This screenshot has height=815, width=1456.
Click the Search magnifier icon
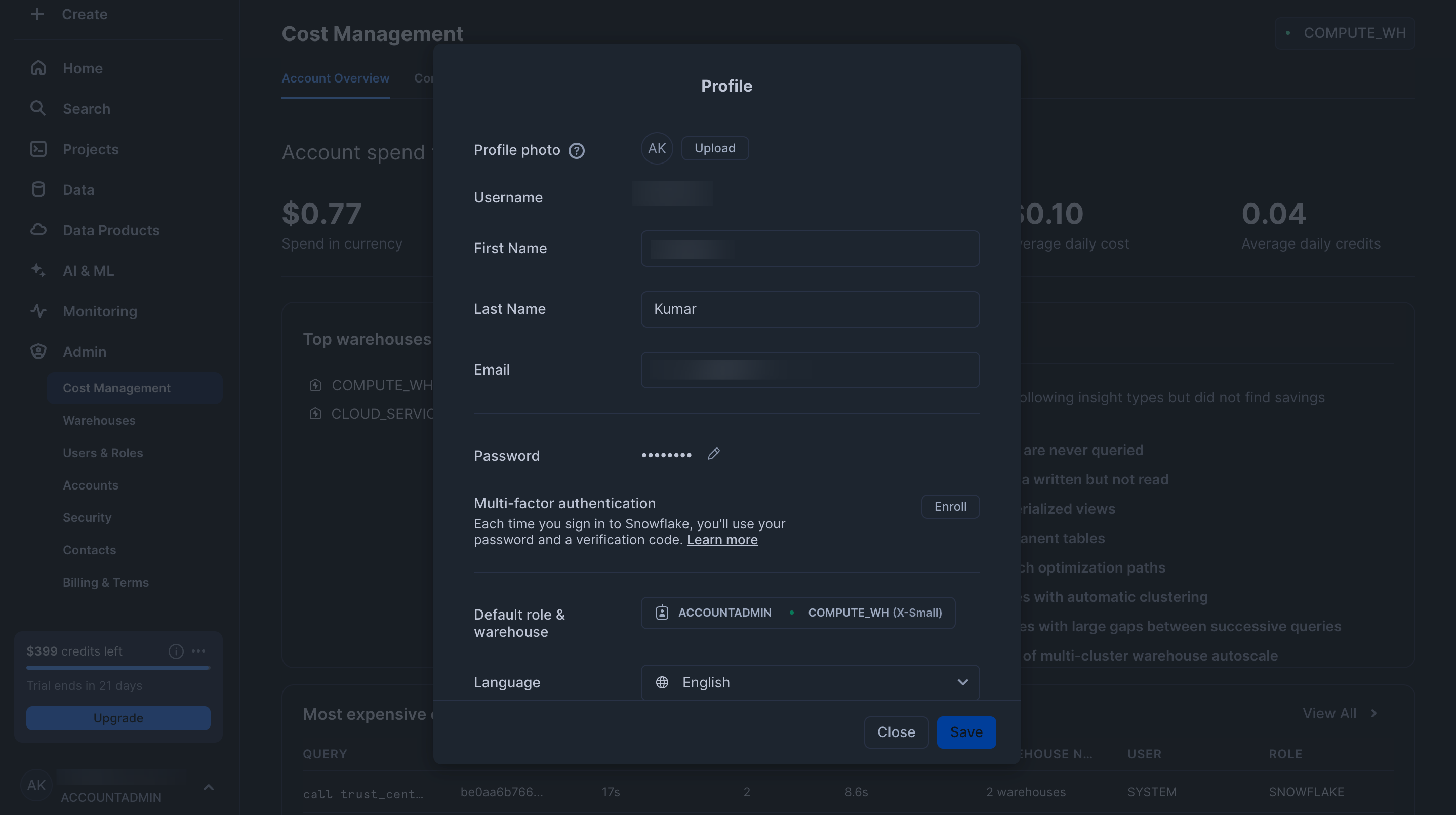[x=38, y=108]
